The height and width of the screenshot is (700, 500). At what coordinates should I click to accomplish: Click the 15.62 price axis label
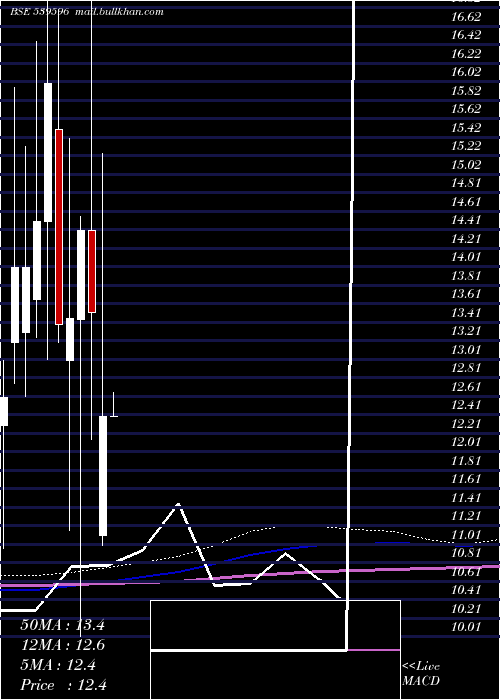pyautogui.click(x=467, y=109)
